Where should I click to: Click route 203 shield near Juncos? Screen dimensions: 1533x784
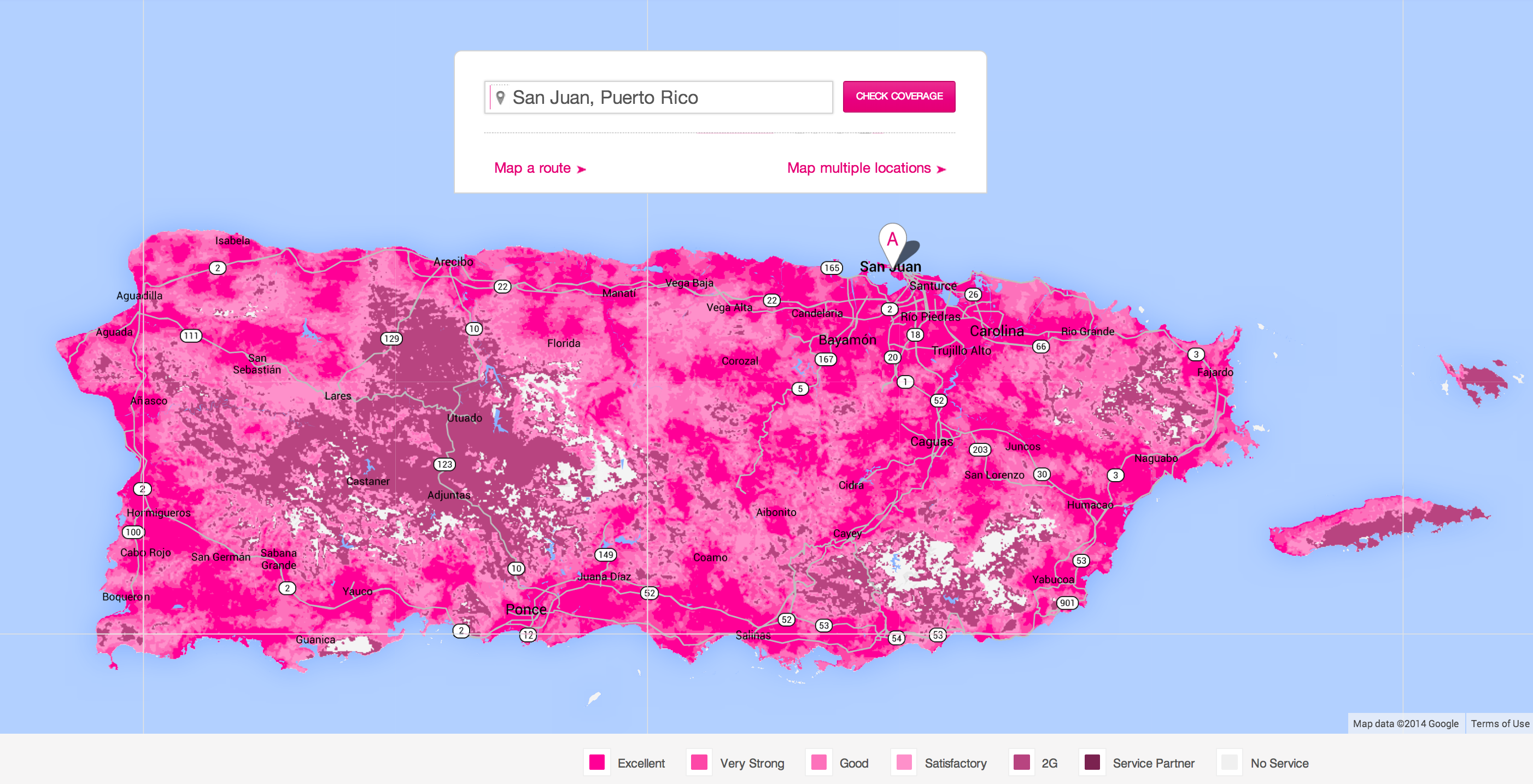(x=980, y=449)
